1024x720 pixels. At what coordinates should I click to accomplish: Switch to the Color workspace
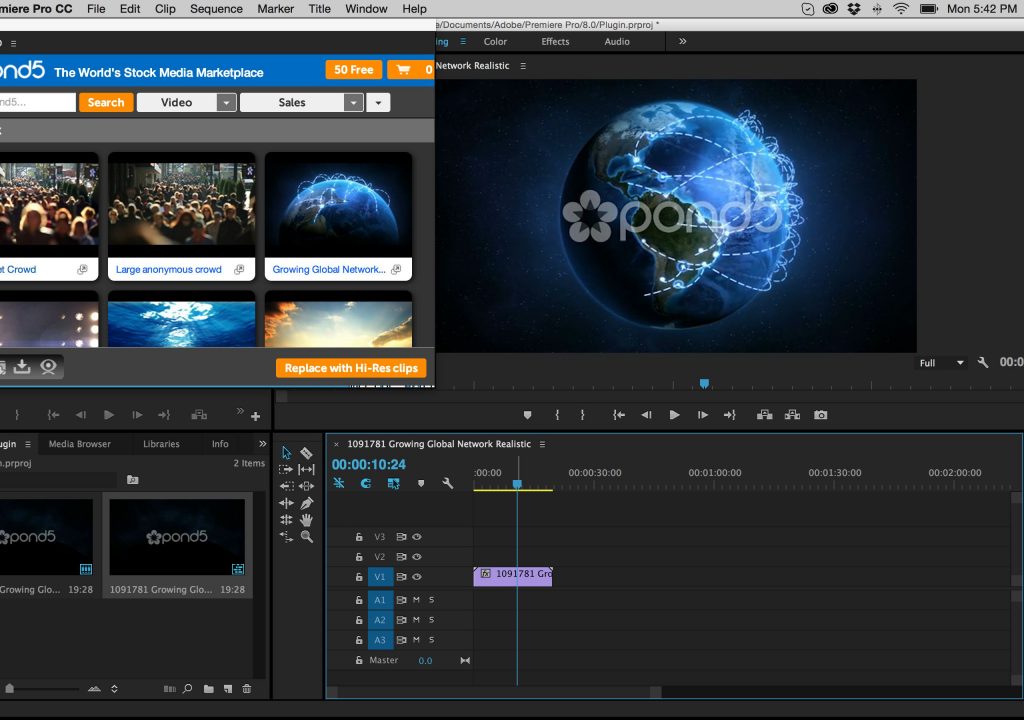click(x=495, y=41)
